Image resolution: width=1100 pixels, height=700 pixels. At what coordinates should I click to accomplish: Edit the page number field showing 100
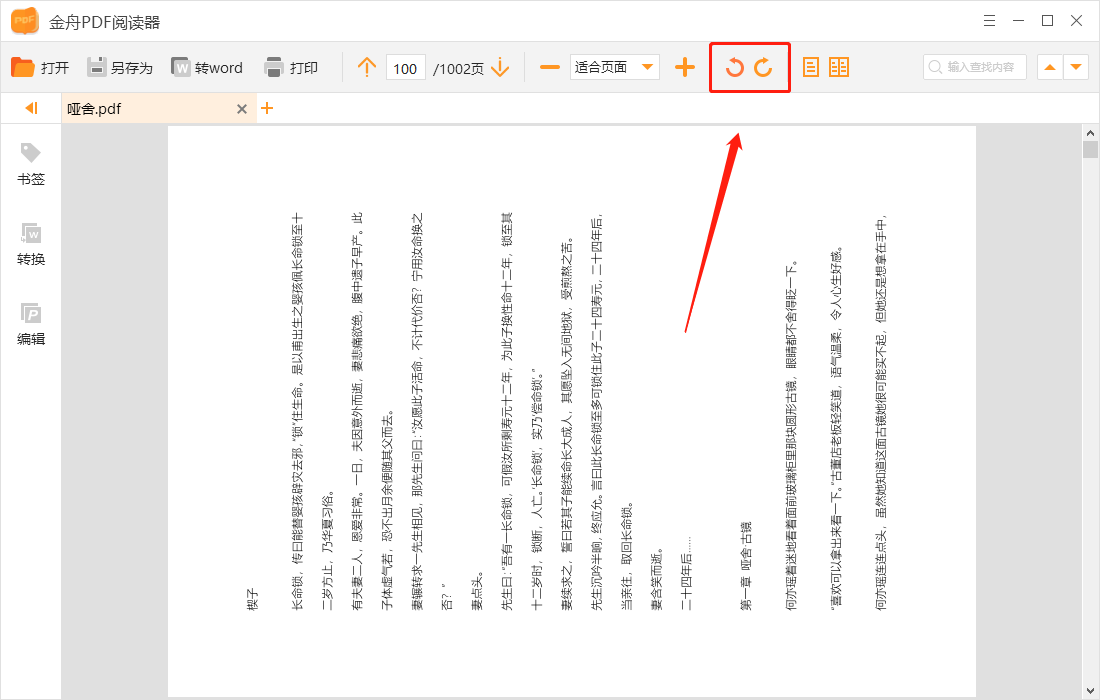(x=405, y=68)
